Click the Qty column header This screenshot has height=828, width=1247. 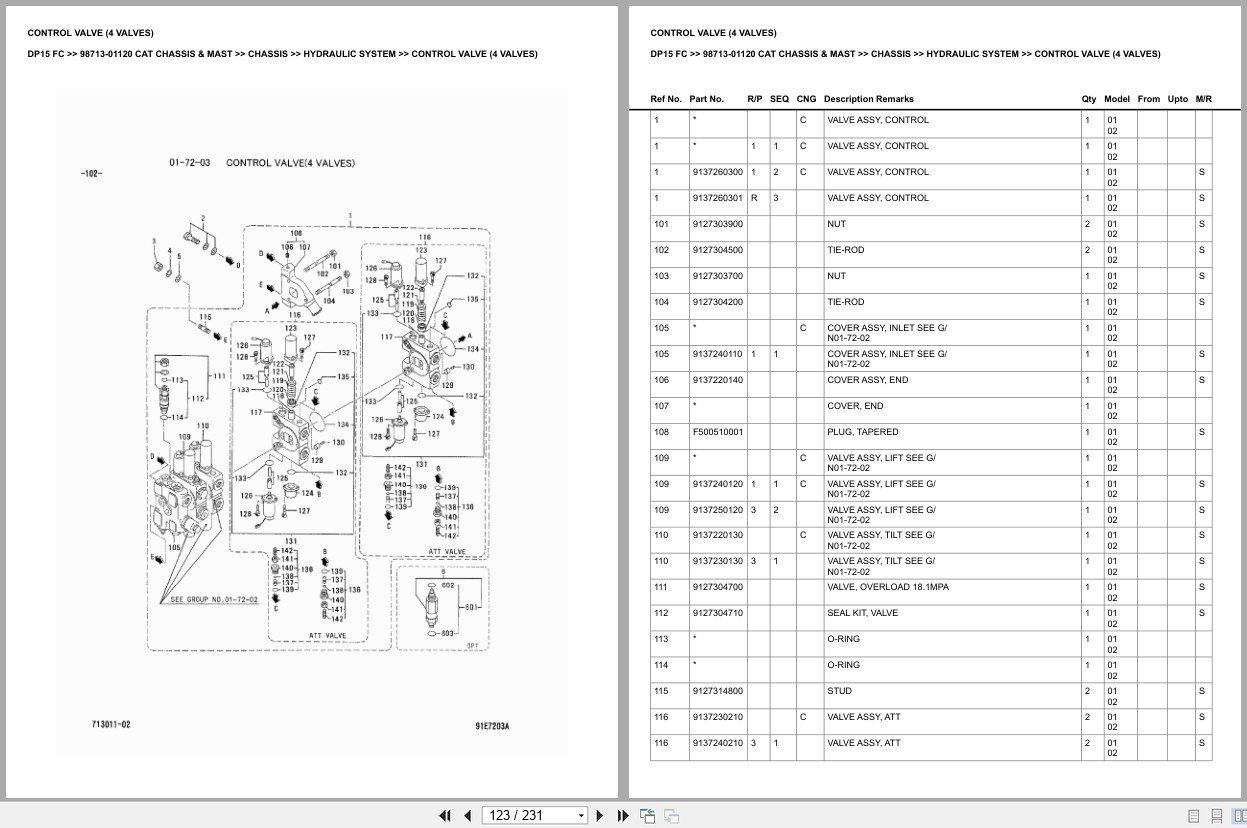[x=1089, y=99]
